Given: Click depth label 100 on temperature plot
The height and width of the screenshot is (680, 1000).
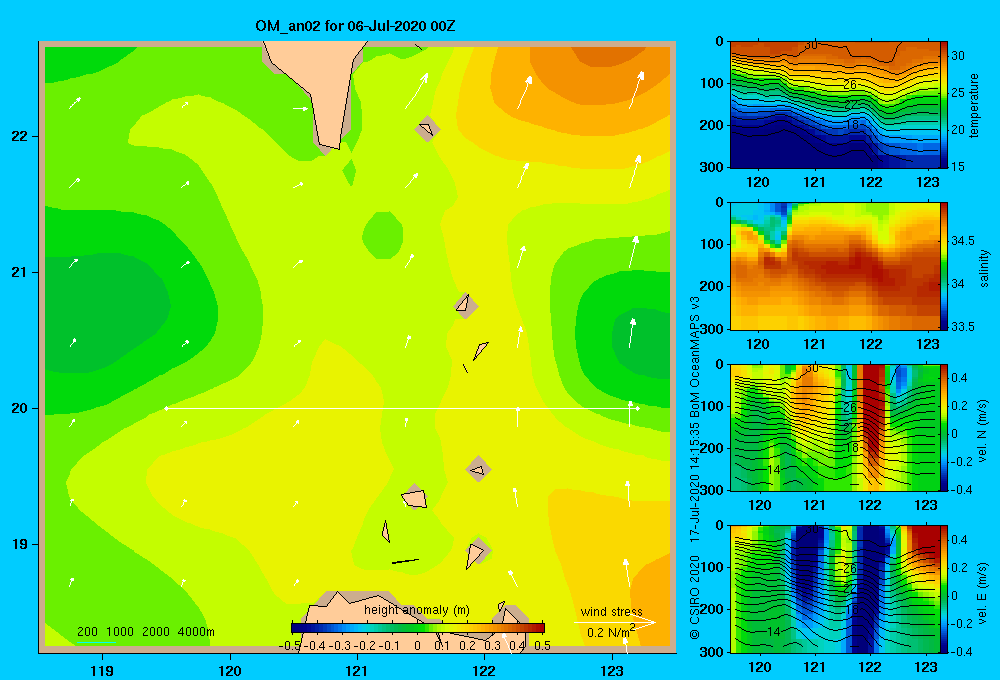Looking at the screenshot, I should click(x=713, y=83).
